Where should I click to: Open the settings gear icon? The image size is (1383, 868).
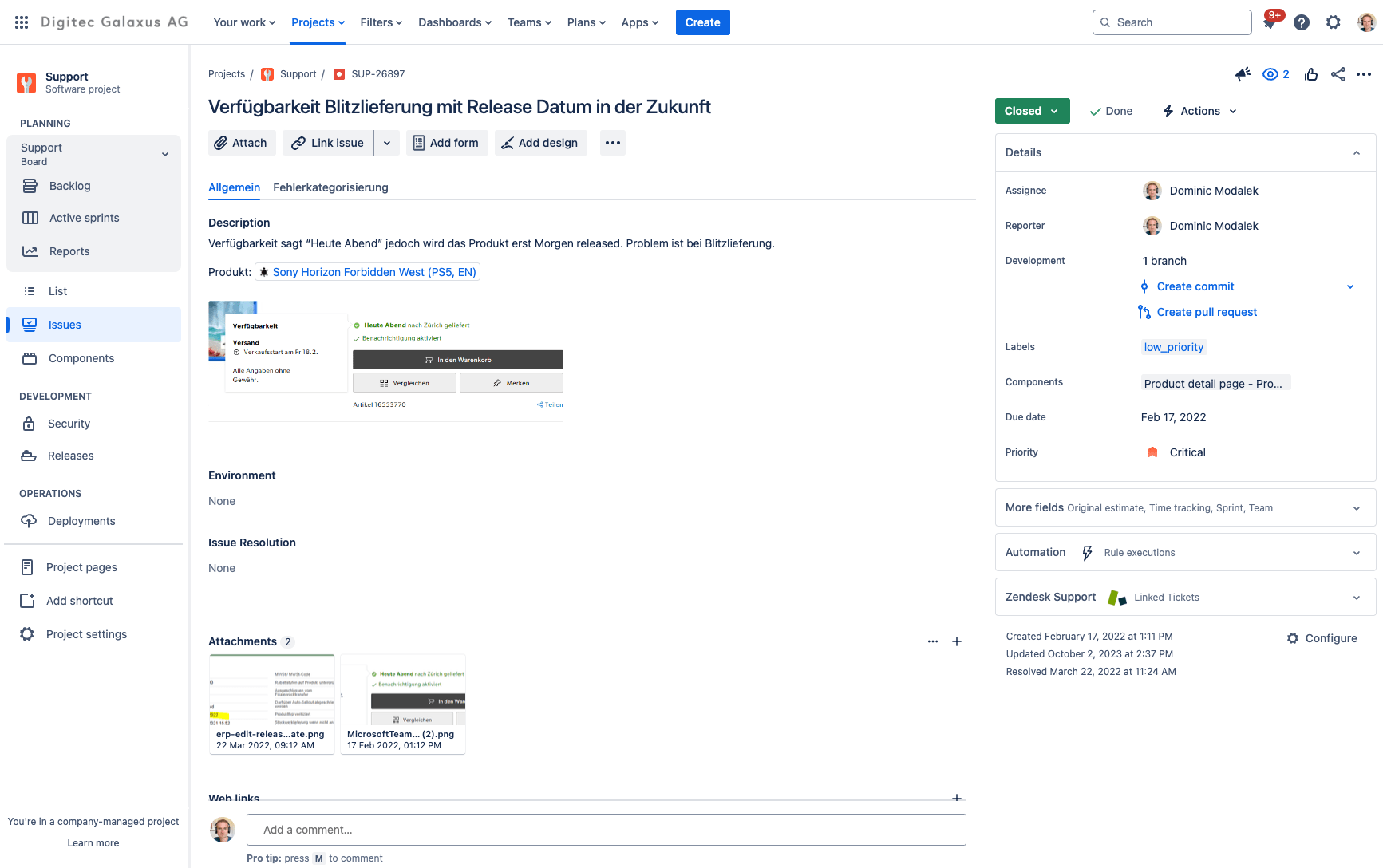(x=1334, y=22)
